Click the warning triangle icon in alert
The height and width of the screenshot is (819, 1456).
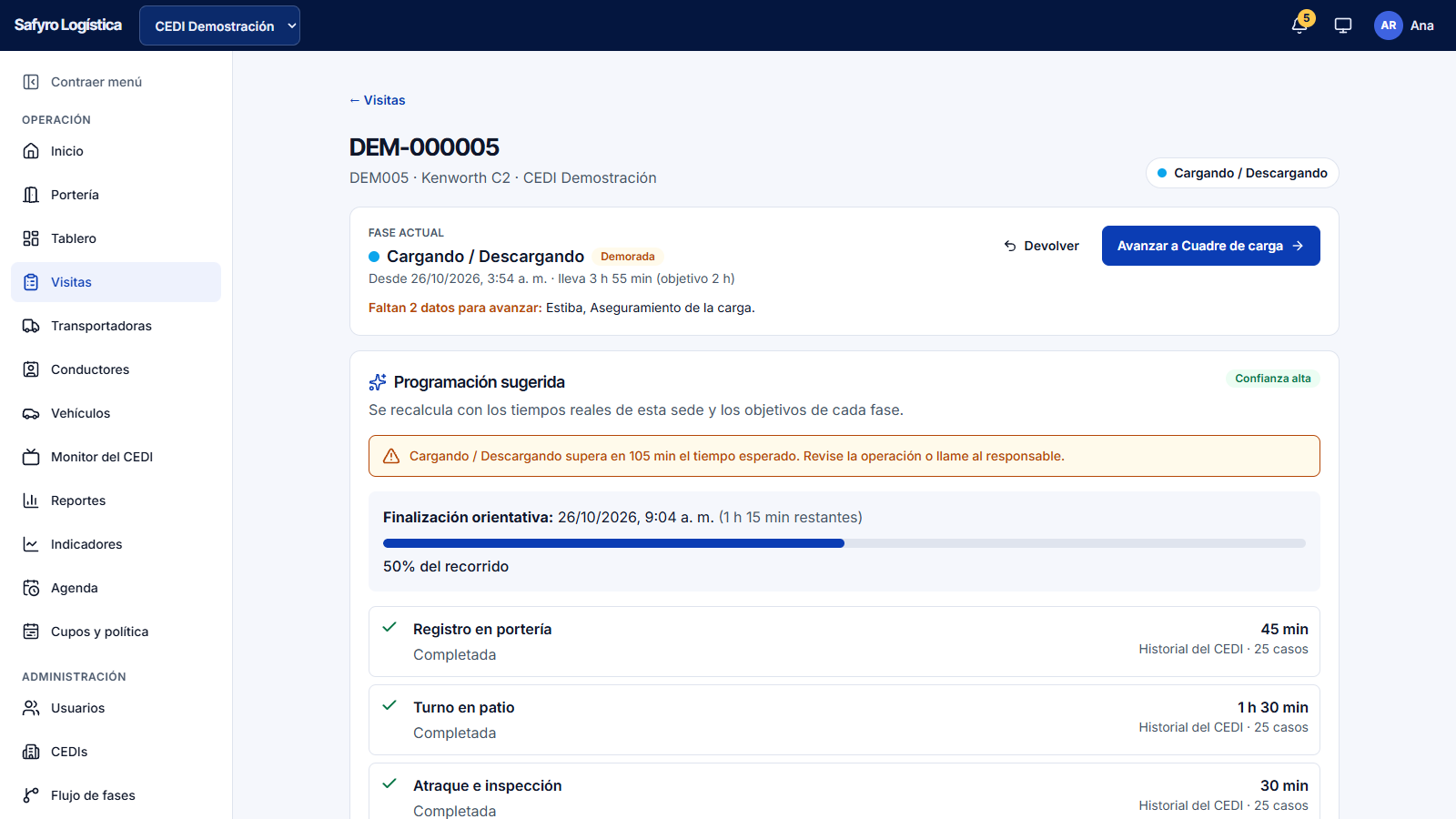tap(391, 456)
